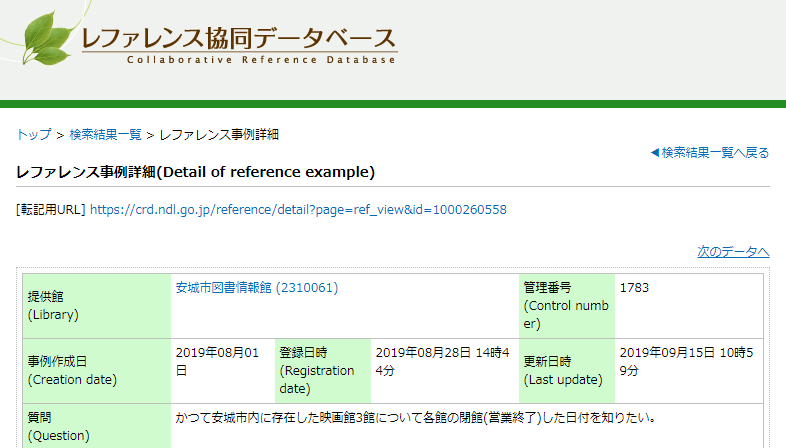
Task: Select the question text about 安城市内 movie theaters
Action: click(x=416, y=417)
